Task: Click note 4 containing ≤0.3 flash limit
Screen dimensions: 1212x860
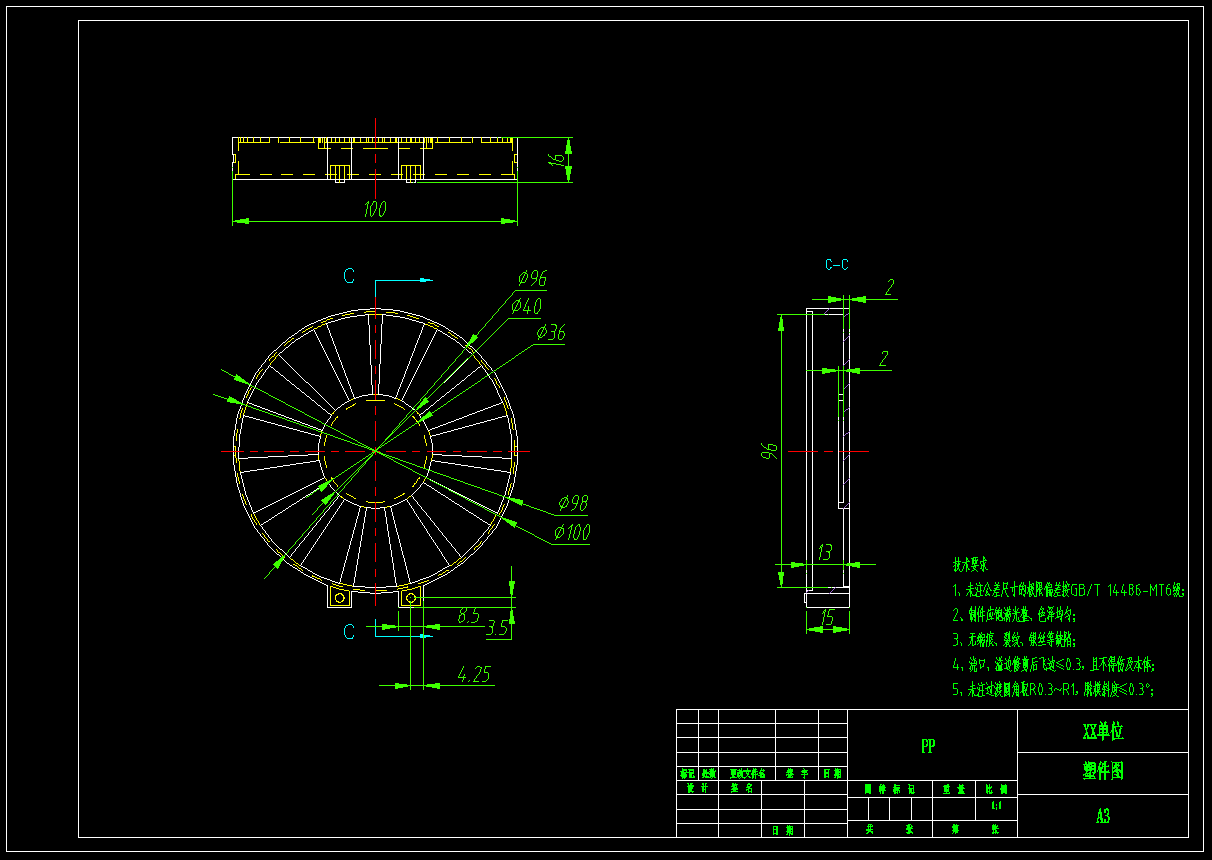Action: click(x=1055, y=664)
